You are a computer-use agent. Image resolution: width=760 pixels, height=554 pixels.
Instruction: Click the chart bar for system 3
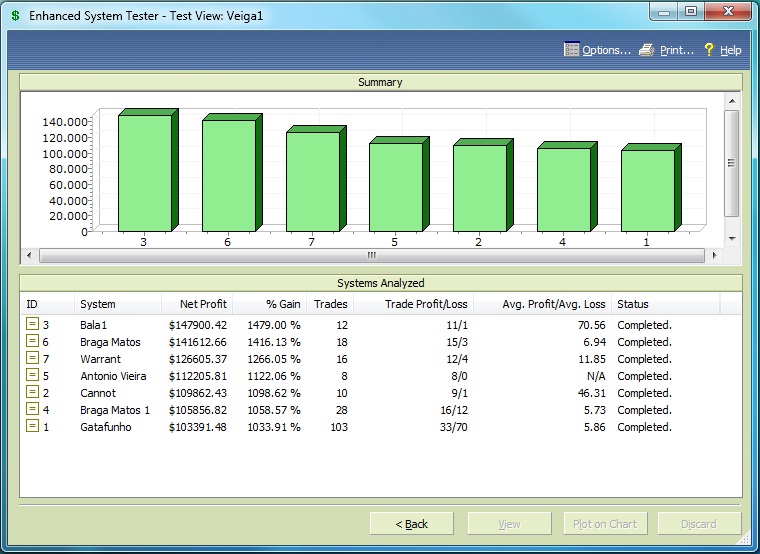[148, 170]
